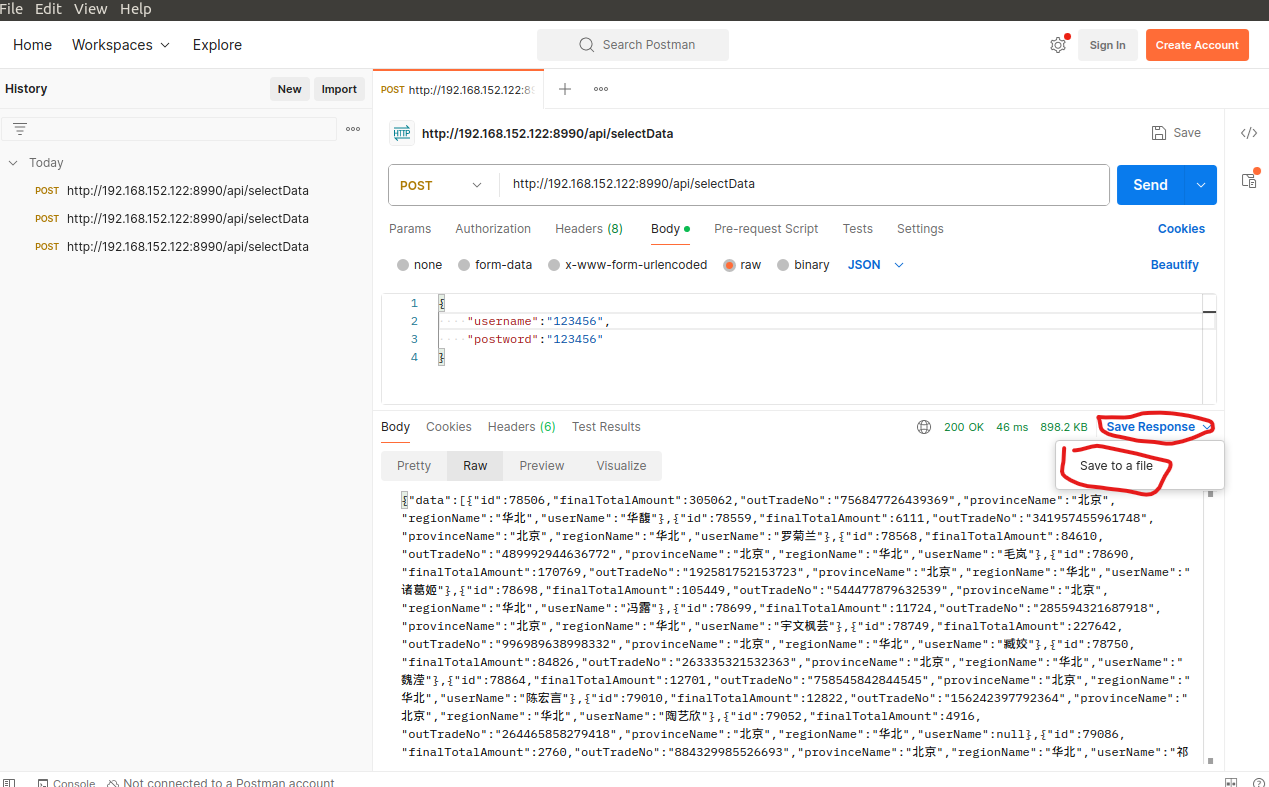Click the 200 OK status text

pos(964,427)
